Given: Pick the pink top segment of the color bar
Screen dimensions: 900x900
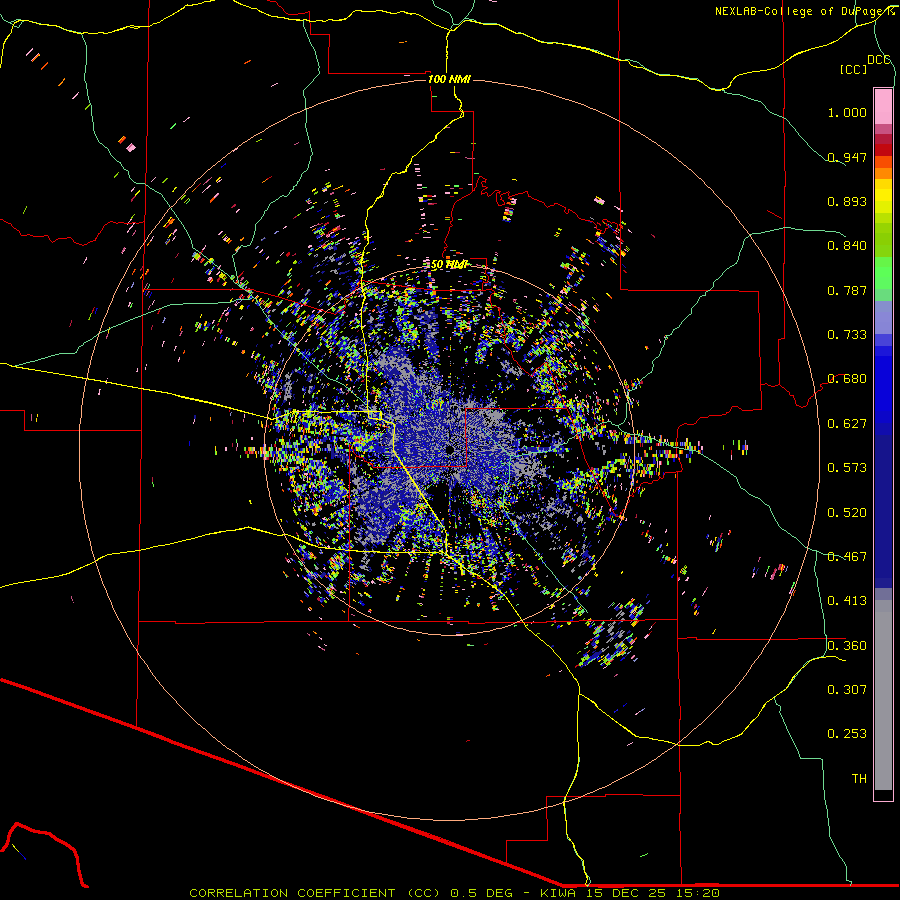Looking at the screenshot, I should tap(883, 106).
